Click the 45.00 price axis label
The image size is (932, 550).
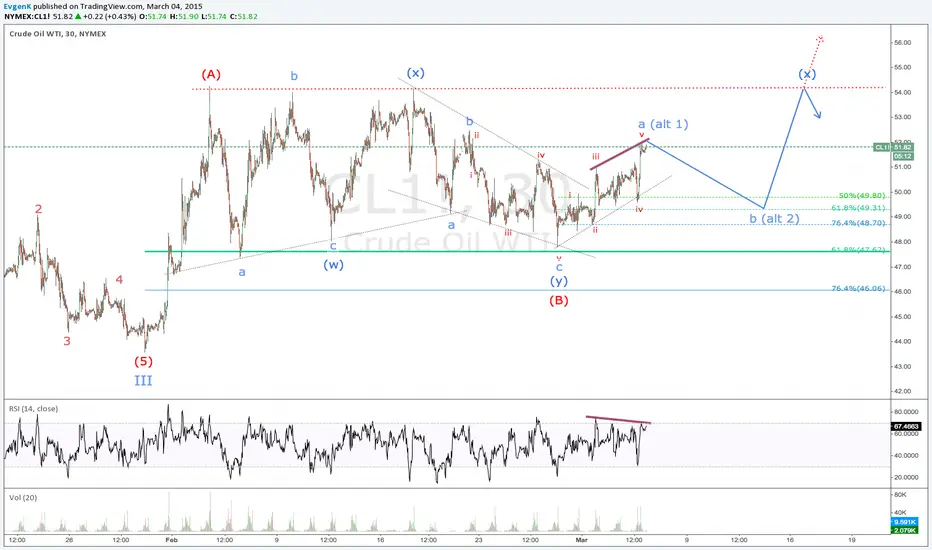[902, 316]
